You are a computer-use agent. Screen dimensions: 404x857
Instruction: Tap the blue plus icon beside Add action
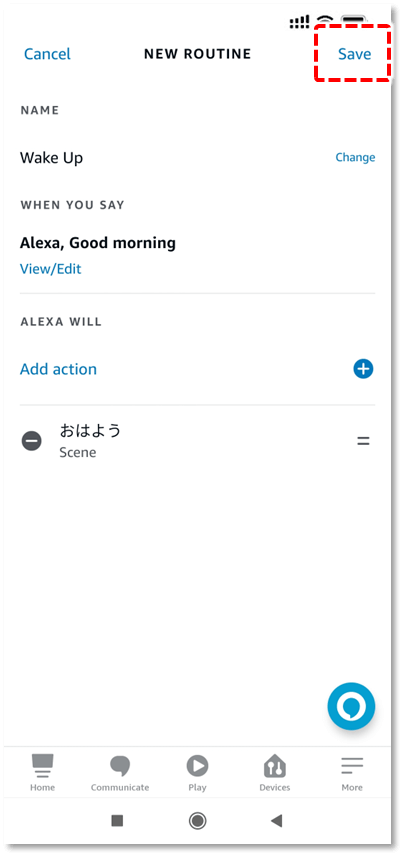(x=363, y=369)
